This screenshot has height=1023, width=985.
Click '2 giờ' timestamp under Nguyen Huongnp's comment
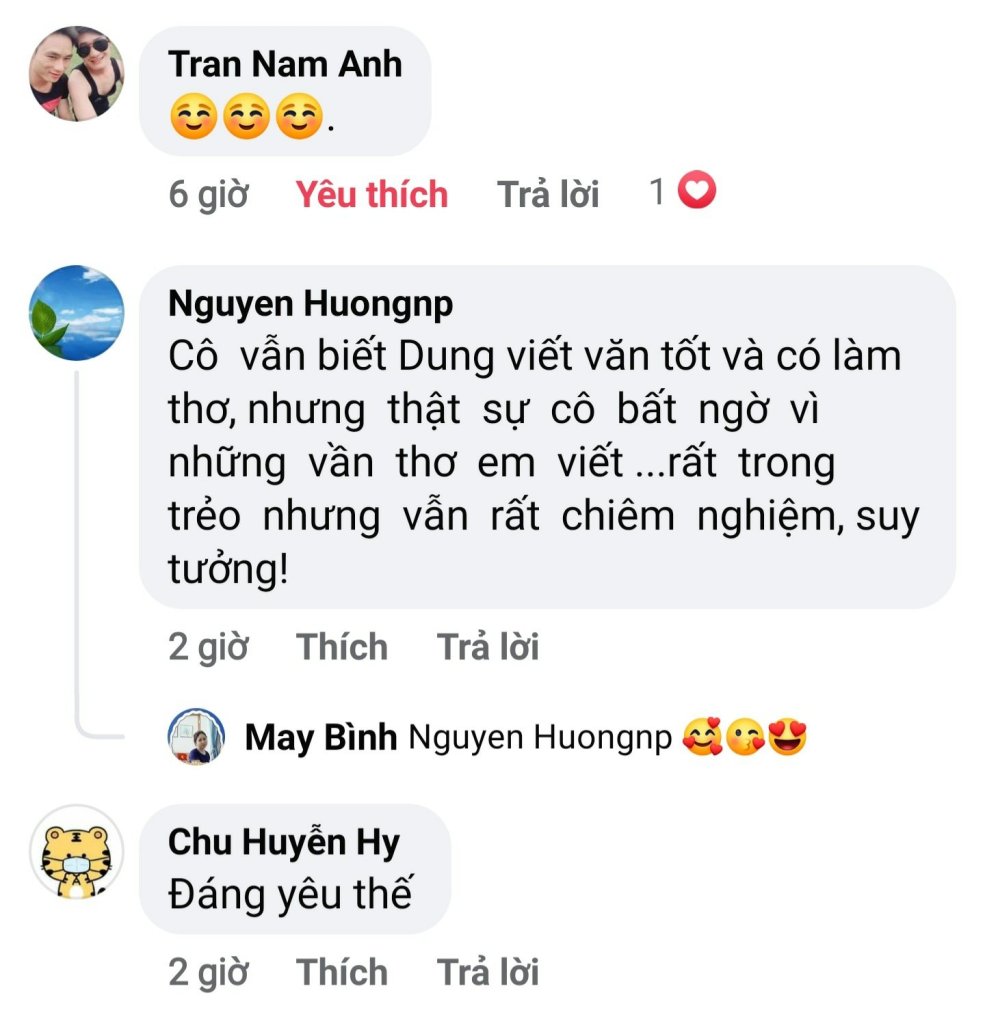click(208, 647)
